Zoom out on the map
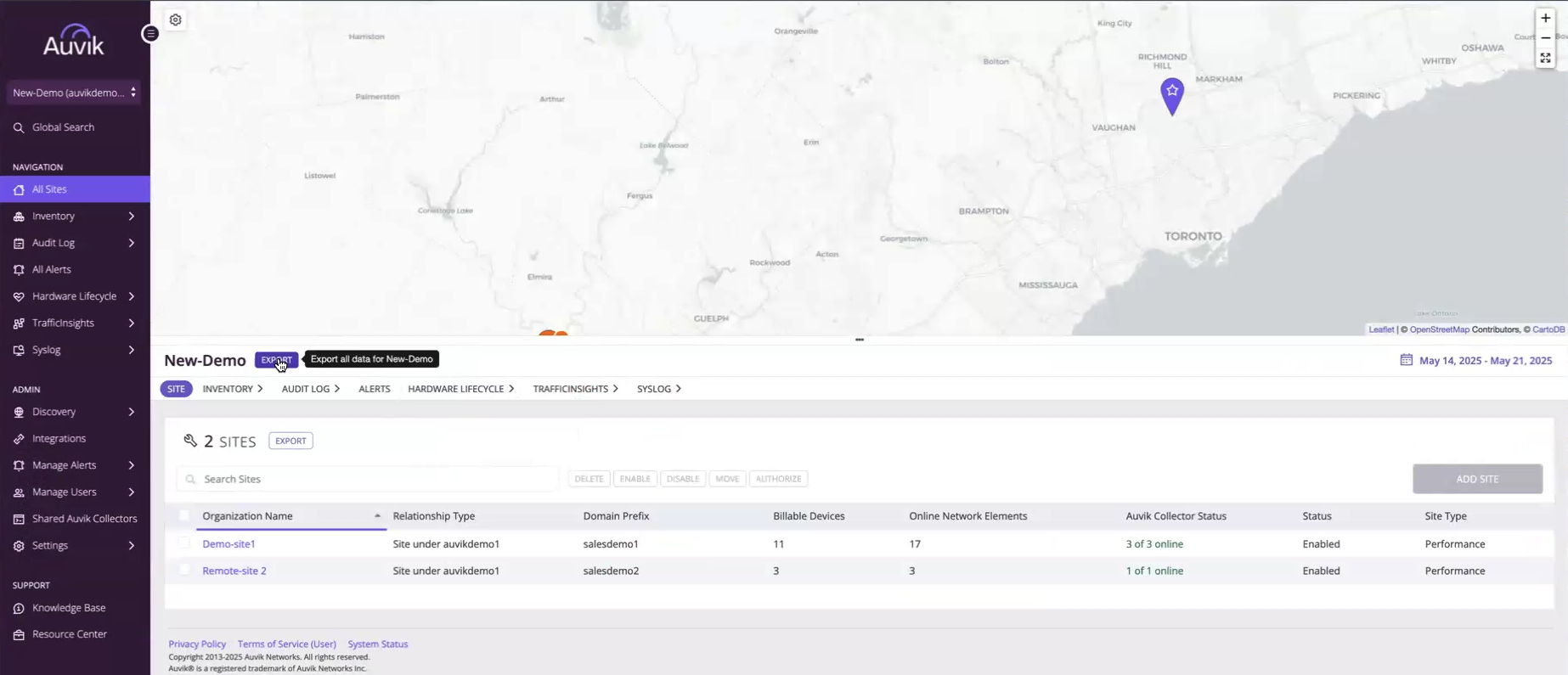The height and width of the screenshot is (675, 1568). click(1545, 38)
